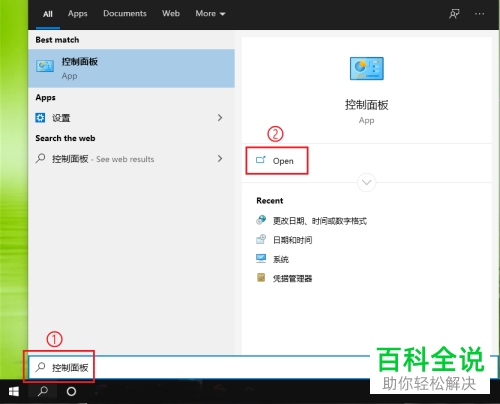Click the monitor icon next to 系统
500x404 pixels.
click(x=261, y=258)
